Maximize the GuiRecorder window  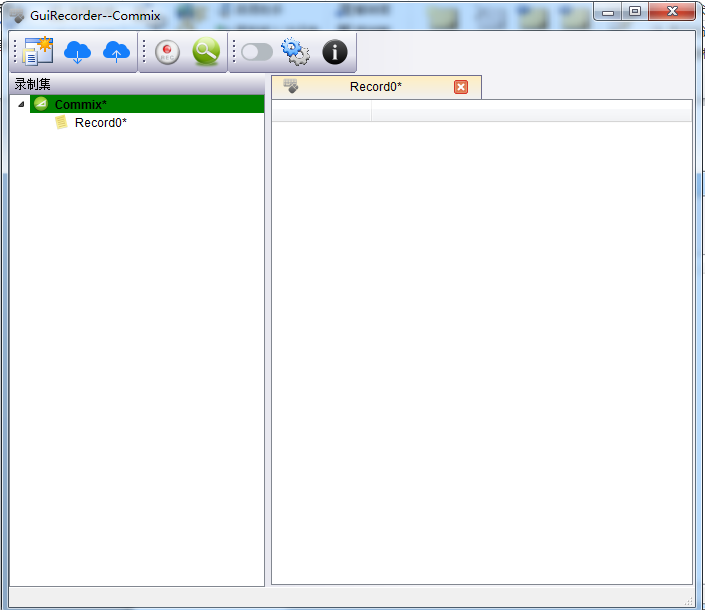click(635, 12)
